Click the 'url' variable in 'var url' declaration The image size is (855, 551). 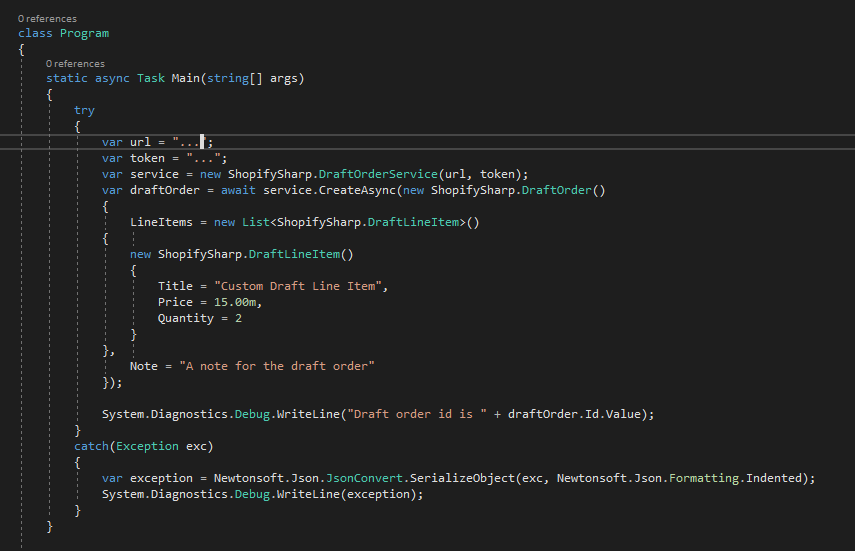140,142
